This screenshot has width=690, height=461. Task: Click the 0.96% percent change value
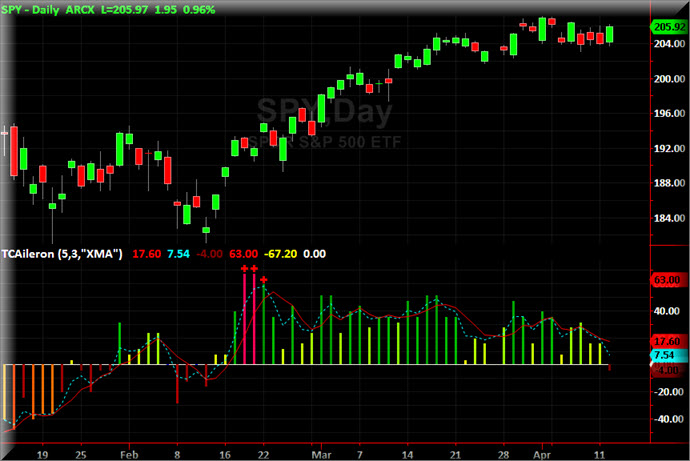199,10
